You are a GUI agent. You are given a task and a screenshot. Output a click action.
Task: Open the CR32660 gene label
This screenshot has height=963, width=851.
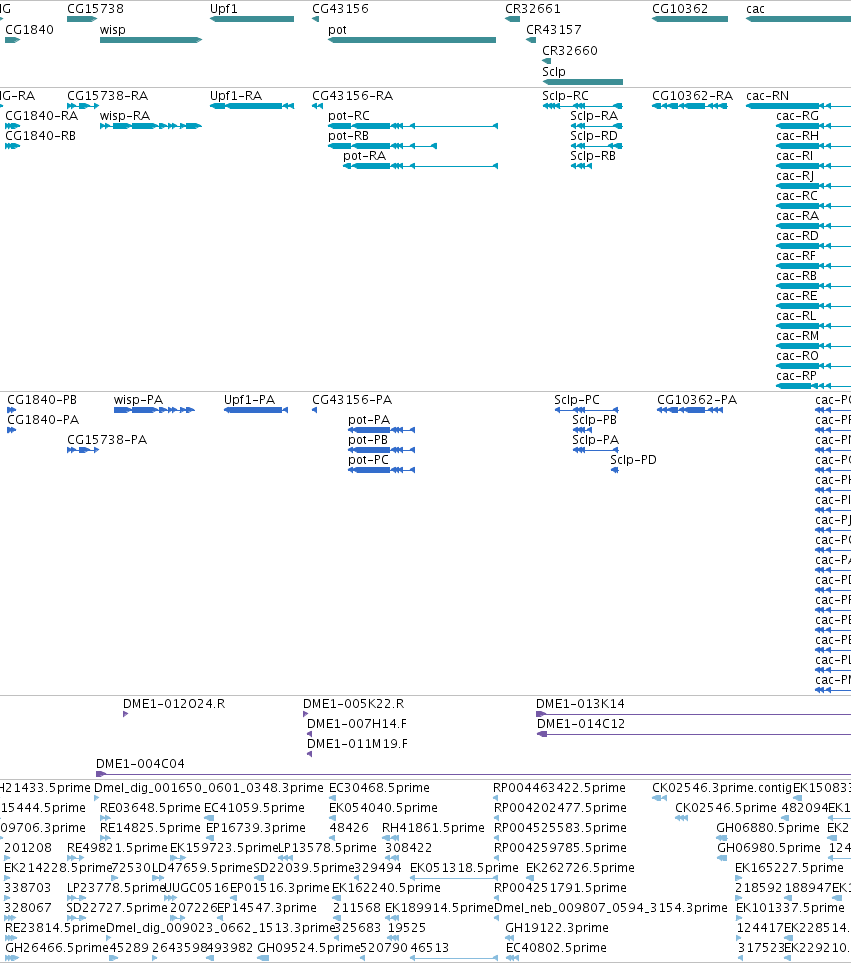click(x=570, y=50)
